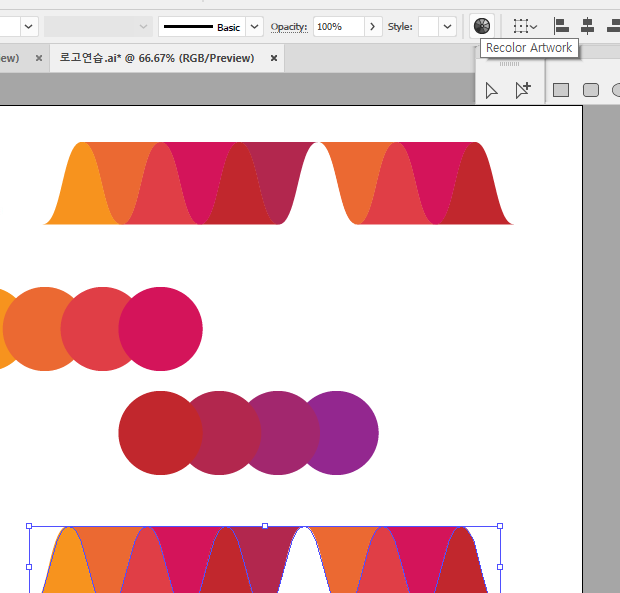The image size is (620, 593).
Task: Click the top-left selection bounding handle
Action: pos(29,526)
